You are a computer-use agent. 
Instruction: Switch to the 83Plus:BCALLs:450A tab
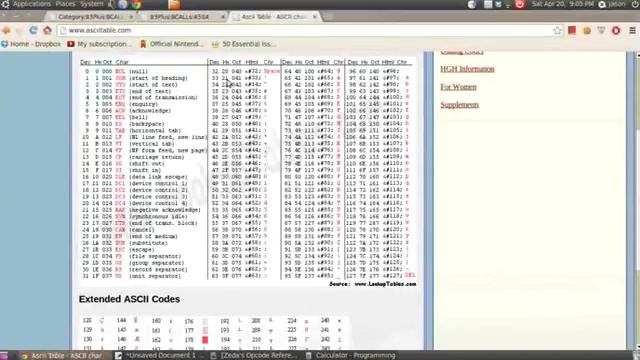point(182,17)
